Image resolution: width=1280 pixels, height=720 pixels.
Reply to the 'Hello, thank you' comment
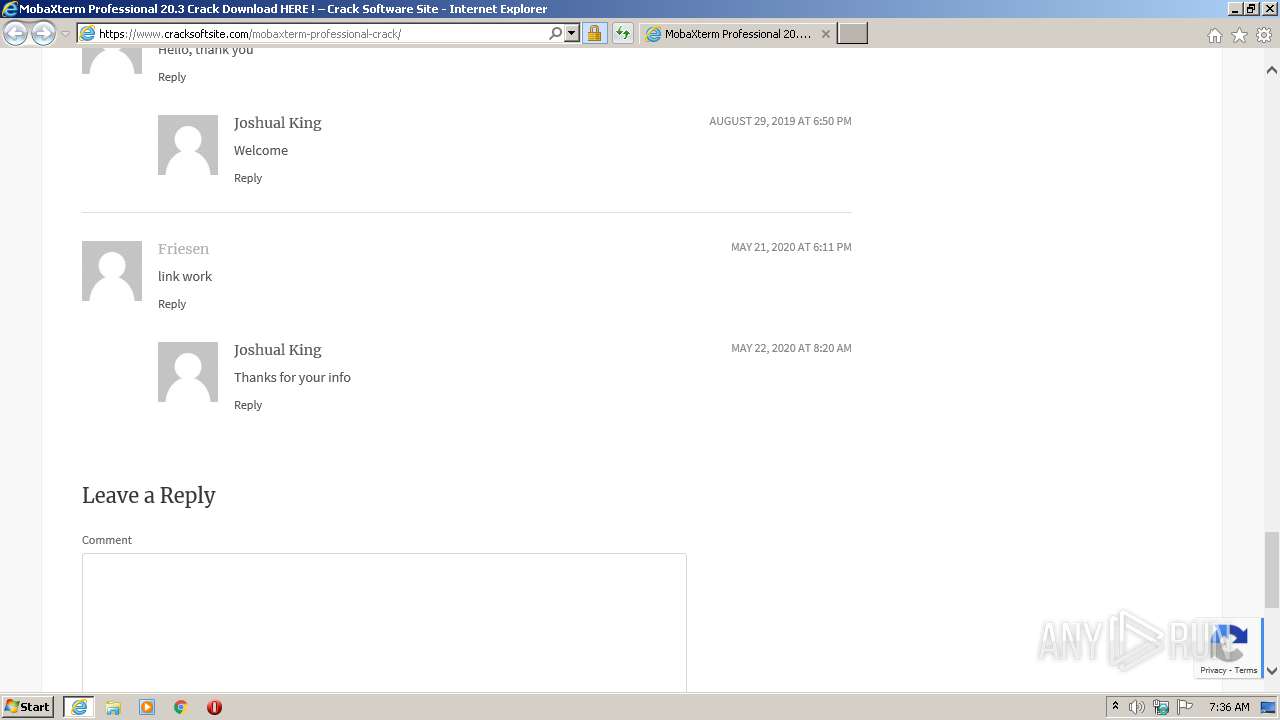172,77
